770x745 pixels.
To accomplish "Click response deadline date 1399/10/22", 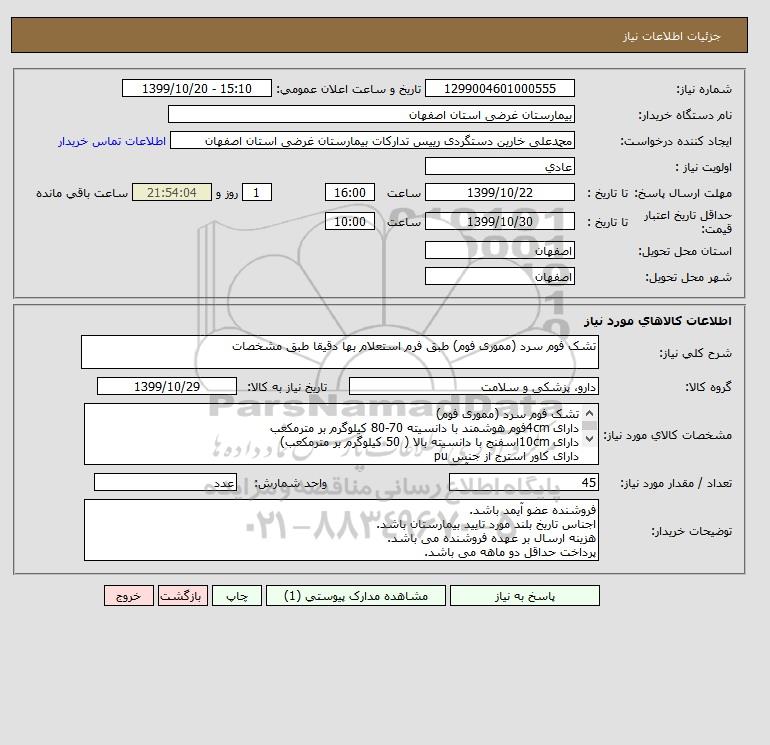I will click(499, 193).
